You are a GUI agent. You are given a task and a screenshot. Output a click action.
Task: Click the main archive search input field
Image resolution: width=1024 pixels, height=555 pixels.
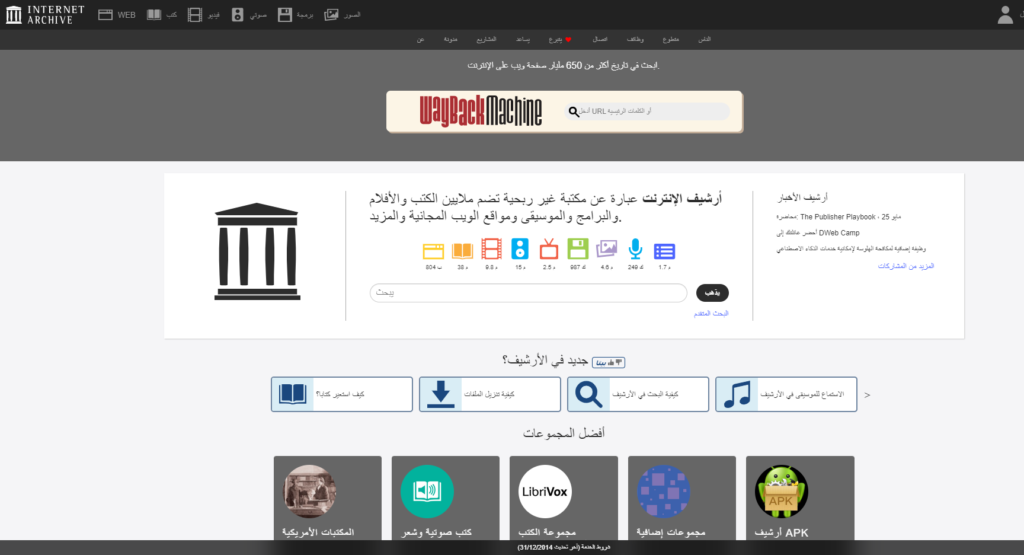coord(528,293)
